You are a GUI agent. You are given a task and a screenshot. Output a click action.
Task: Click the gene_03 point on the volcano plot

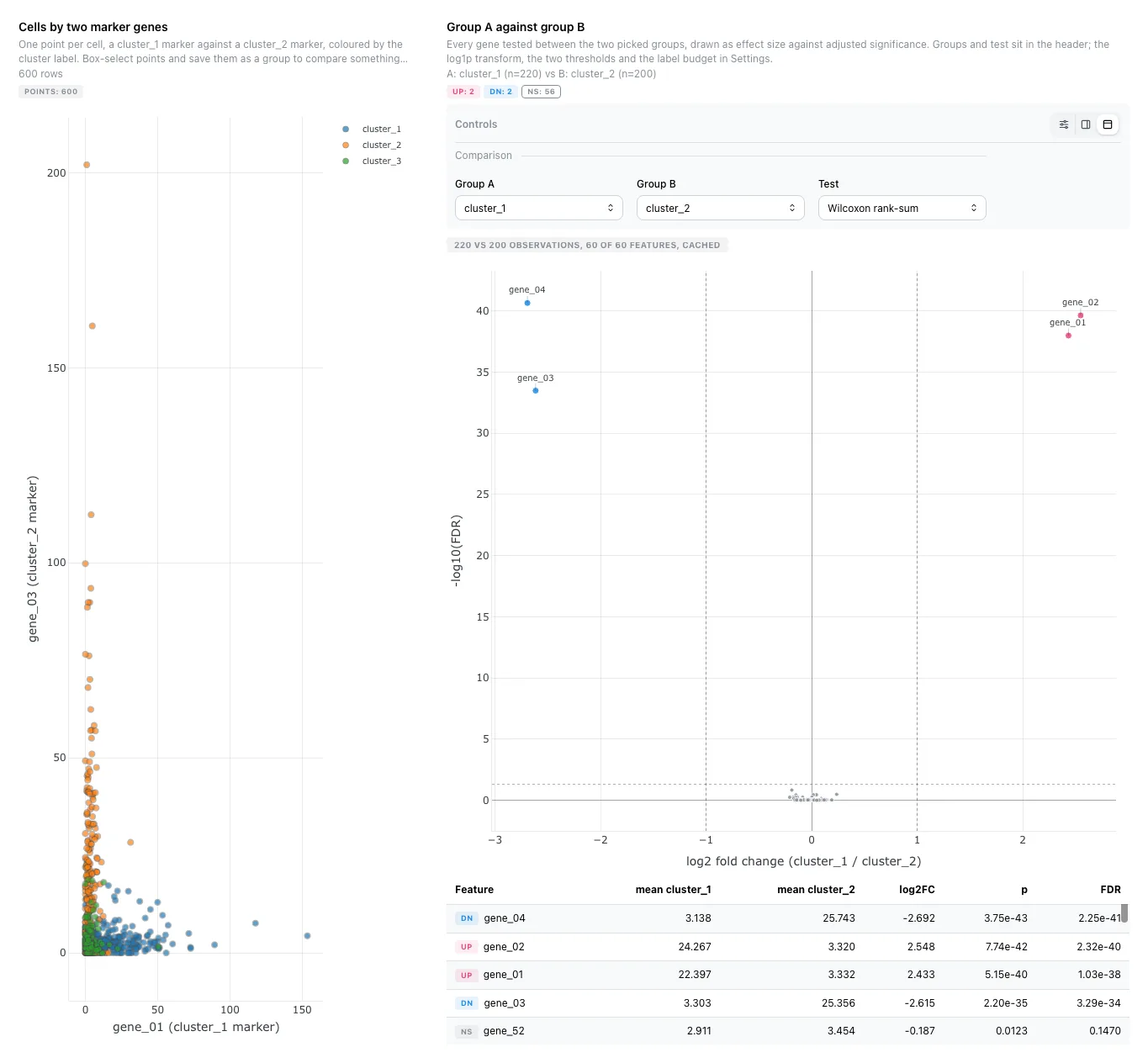(536, 390)
